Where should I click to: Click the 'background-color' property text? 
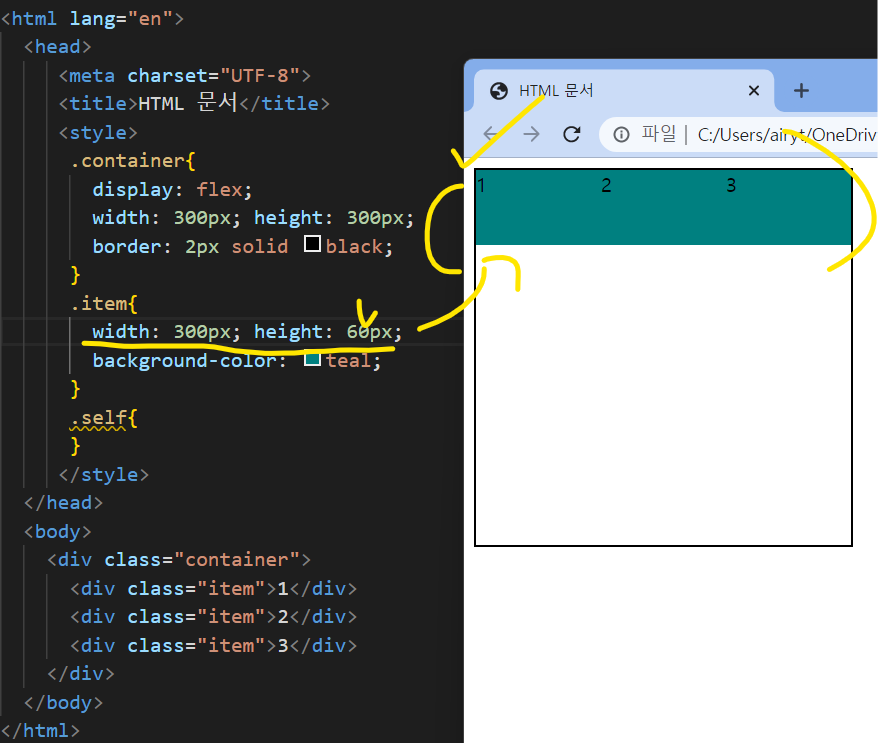pyautogui.click(x=184, y=361)
